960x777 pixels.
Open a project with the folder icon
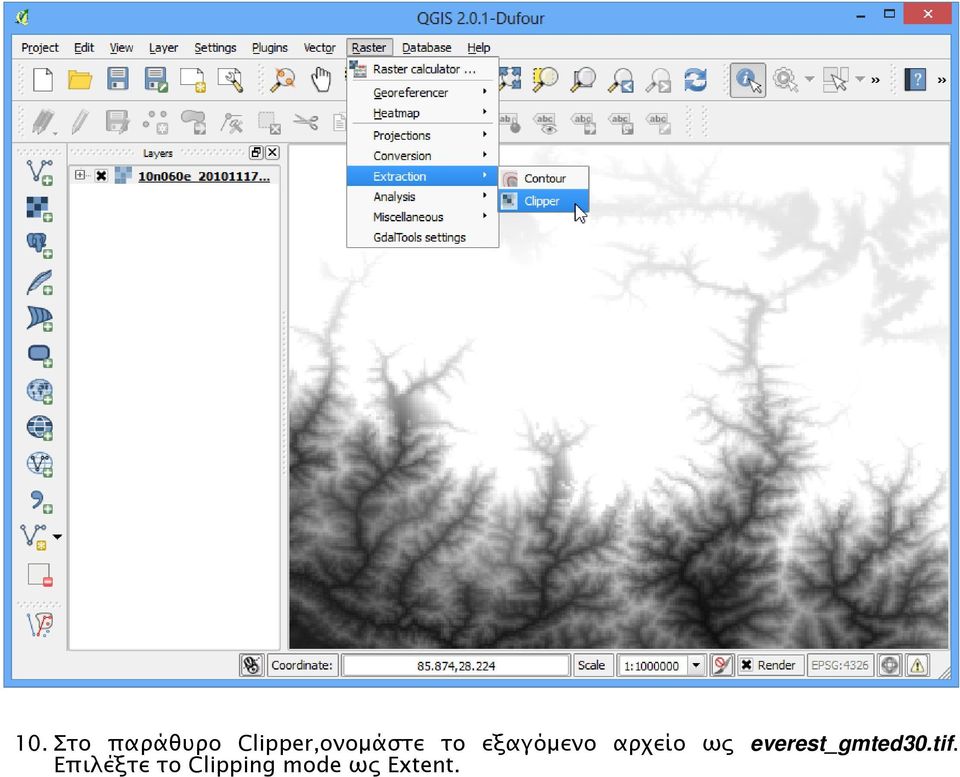[x=80, y=80]
